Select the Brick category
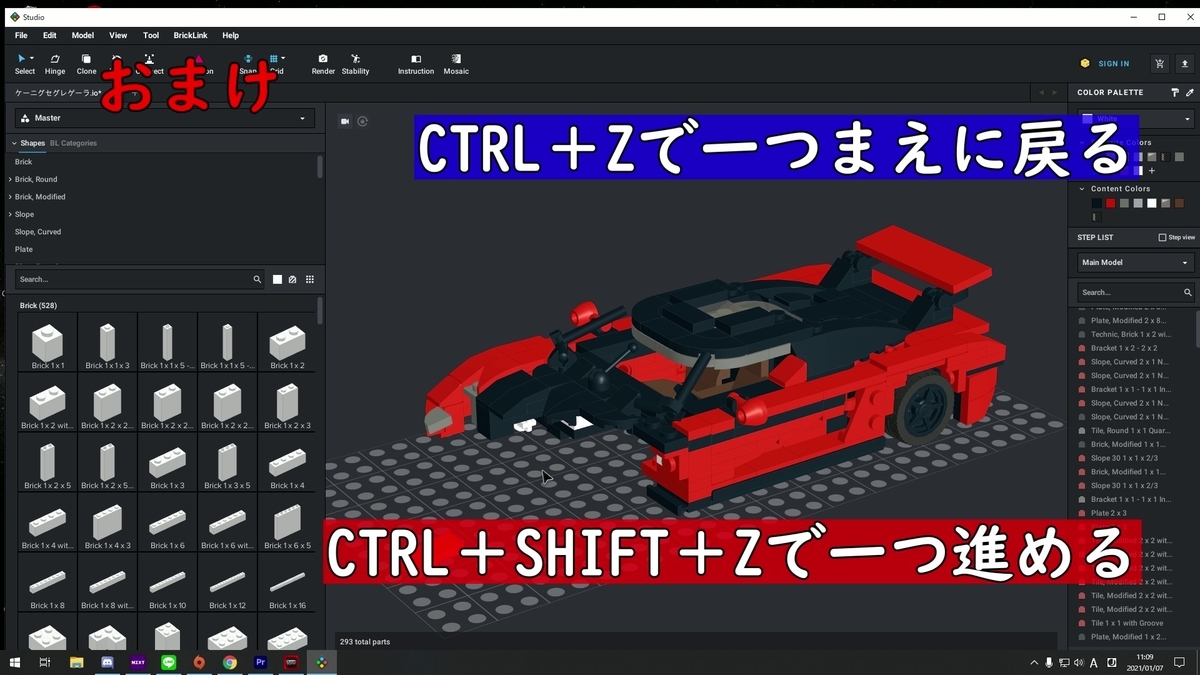 23,162
